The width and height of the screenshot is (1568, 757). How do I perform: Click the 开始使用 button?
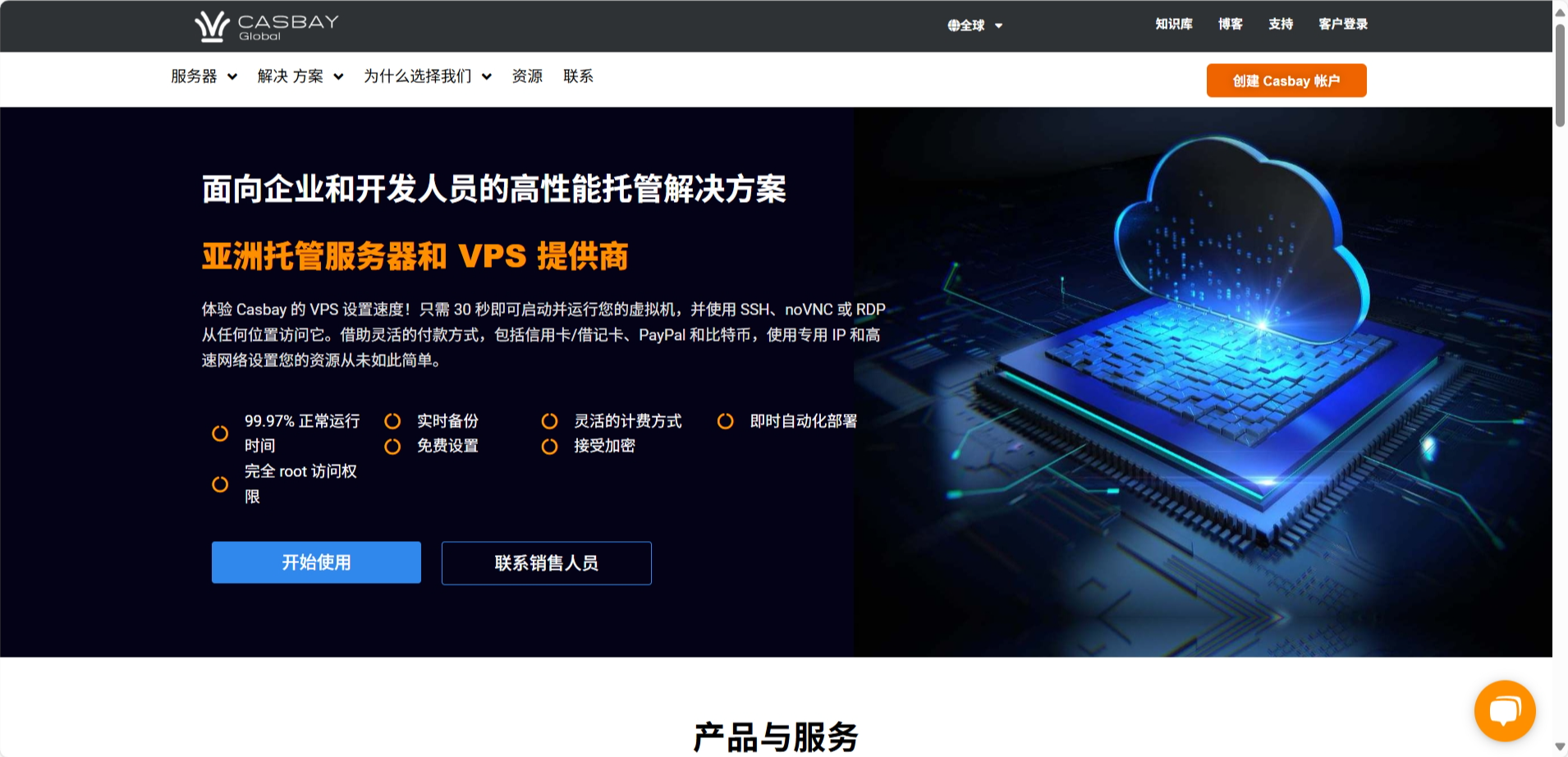316,562
